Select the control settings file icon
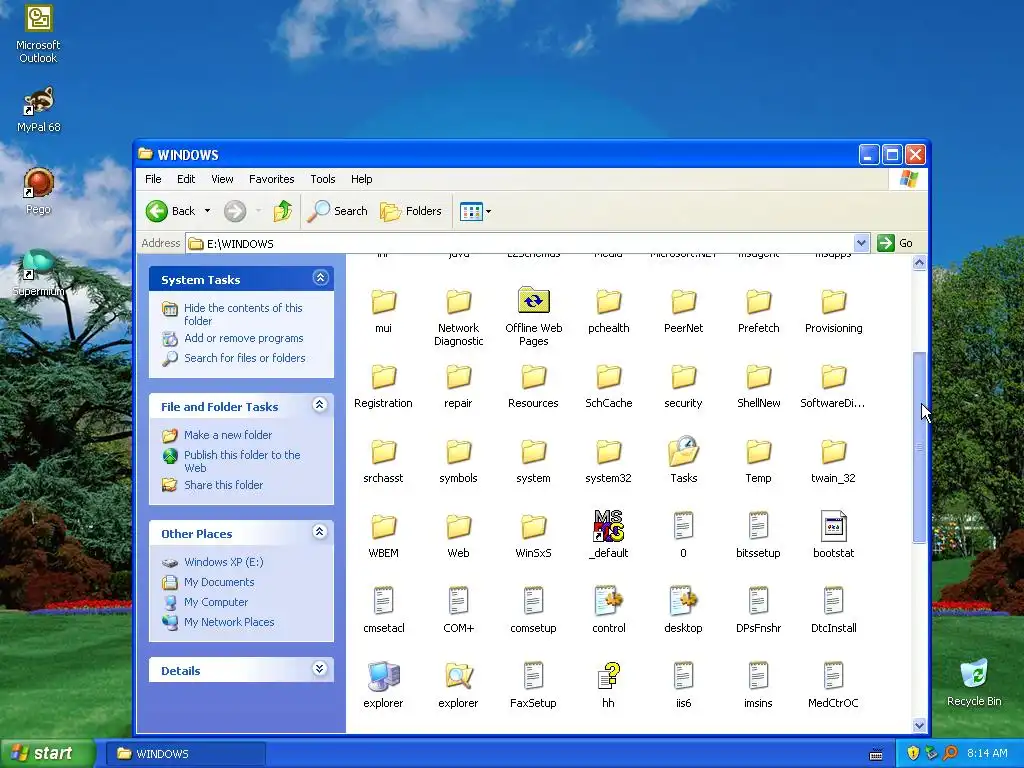The height and width of the screenshot is (768, 1024). click(x=608, y=601)
